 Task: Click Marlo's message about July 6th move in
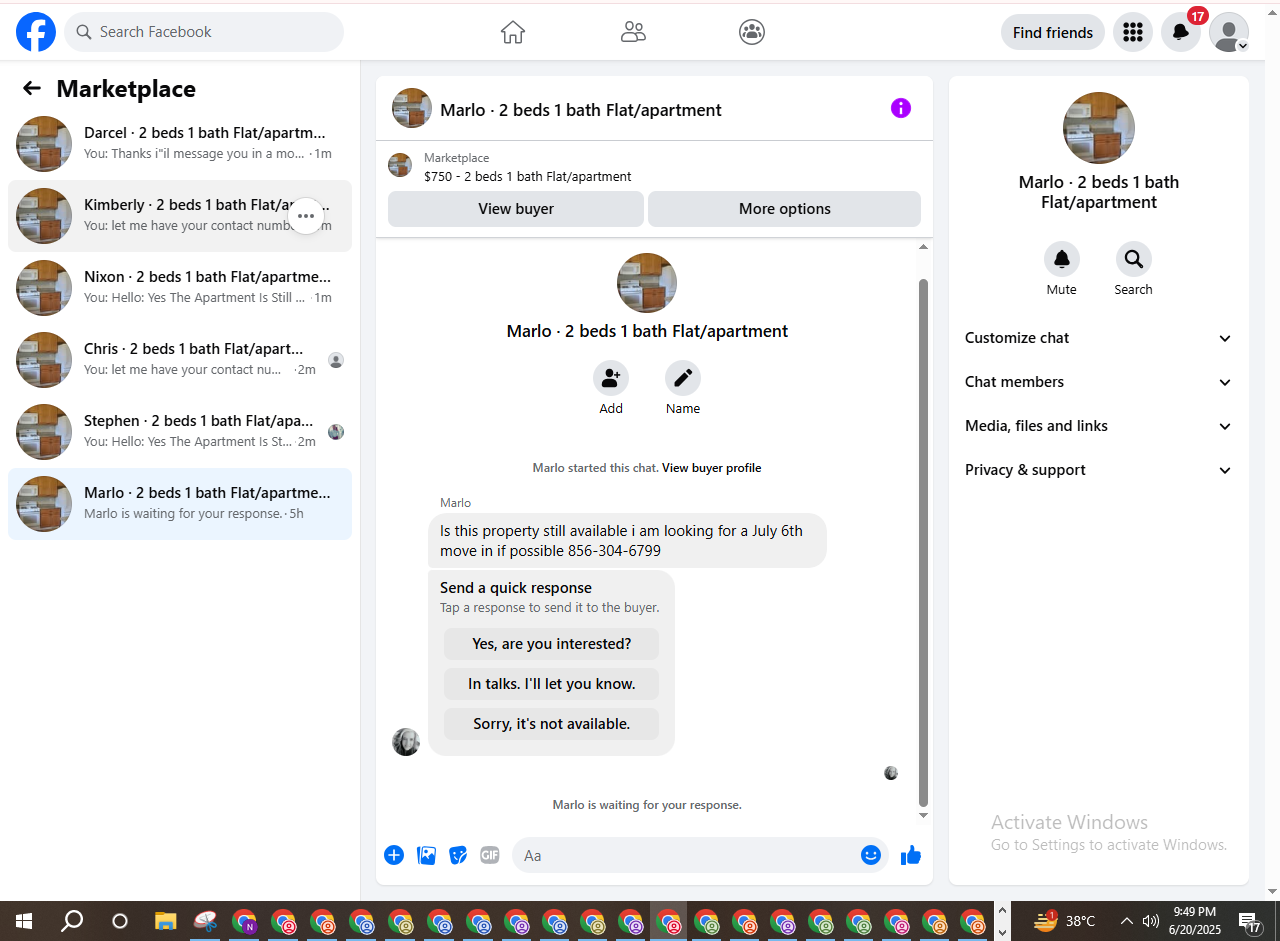627,541
